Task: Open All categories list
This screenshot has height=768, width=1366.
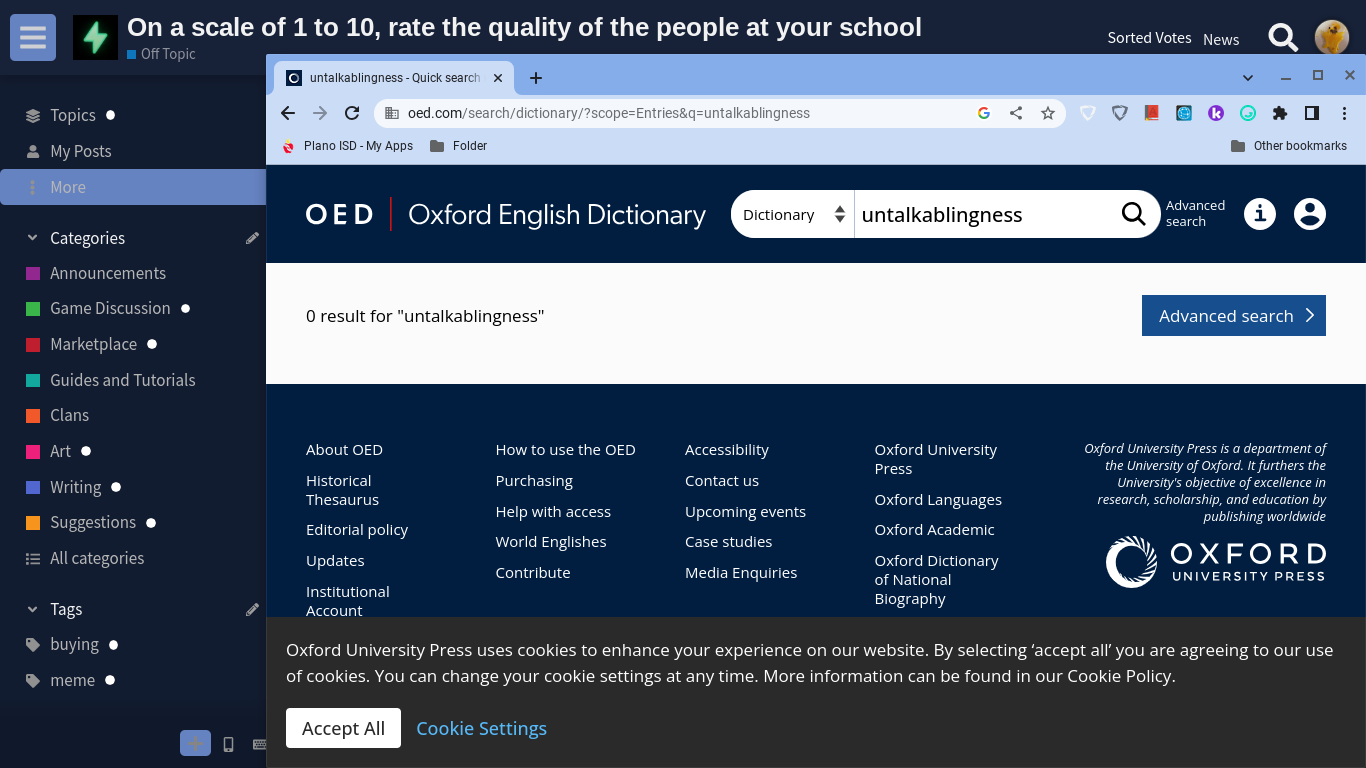Action: point(97,558)
